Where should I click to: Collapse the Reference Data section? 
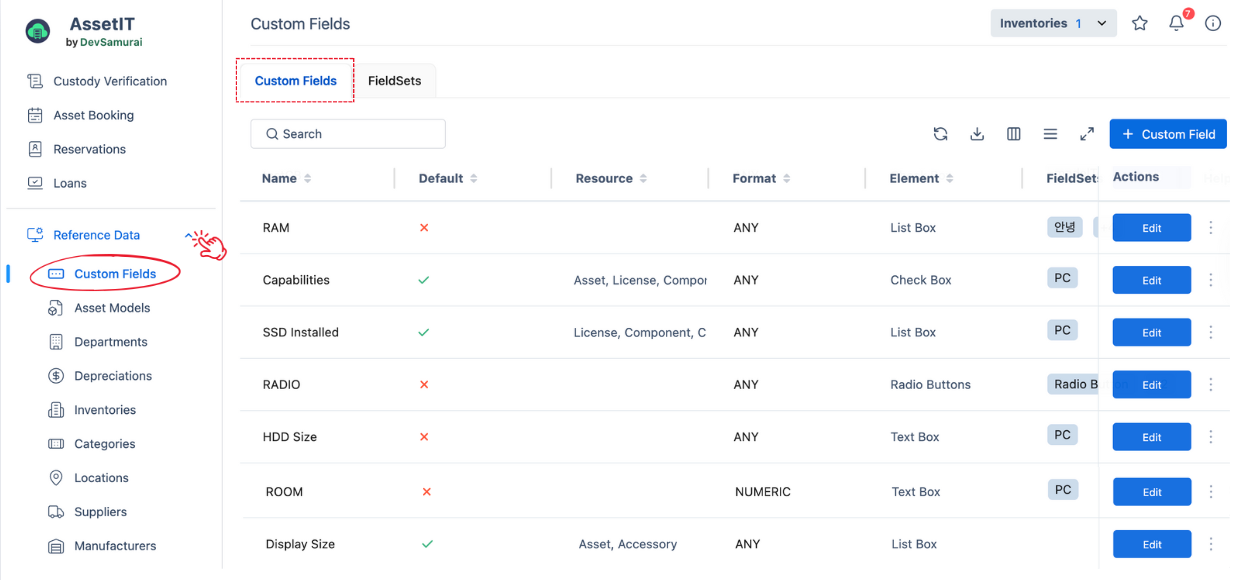(189, 235)
